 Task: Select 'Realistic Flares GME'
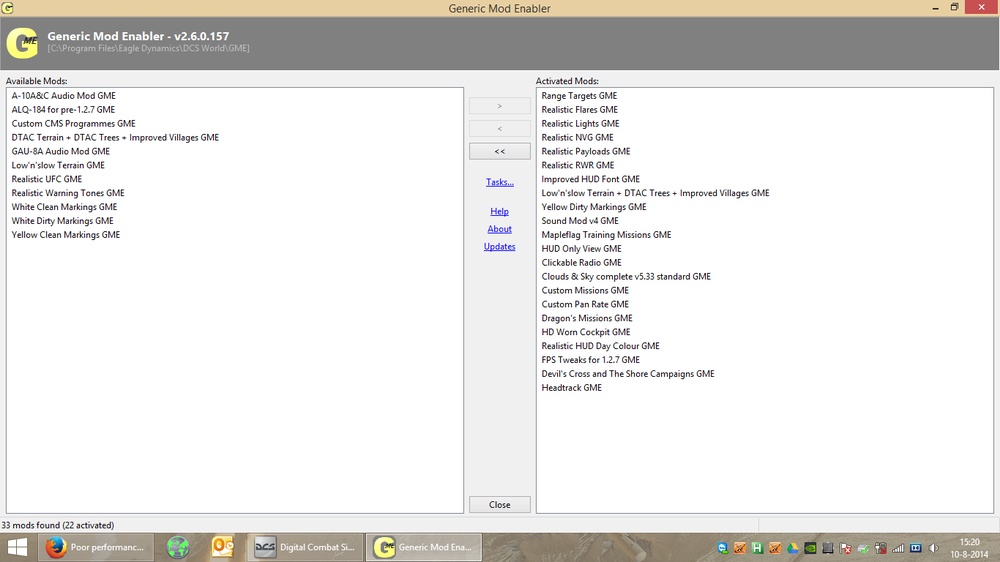point(580,110)
